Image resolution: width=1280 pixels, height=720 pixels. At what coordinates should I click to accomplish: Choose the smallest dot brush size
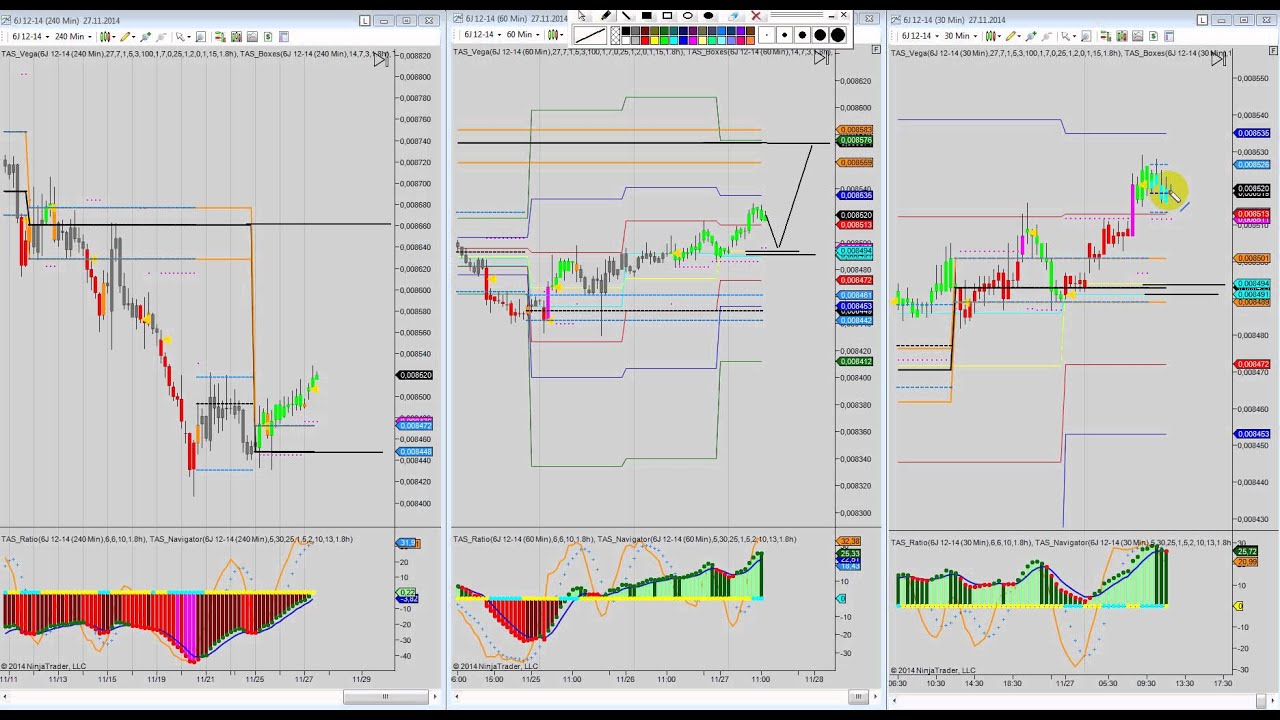(767, 35)
